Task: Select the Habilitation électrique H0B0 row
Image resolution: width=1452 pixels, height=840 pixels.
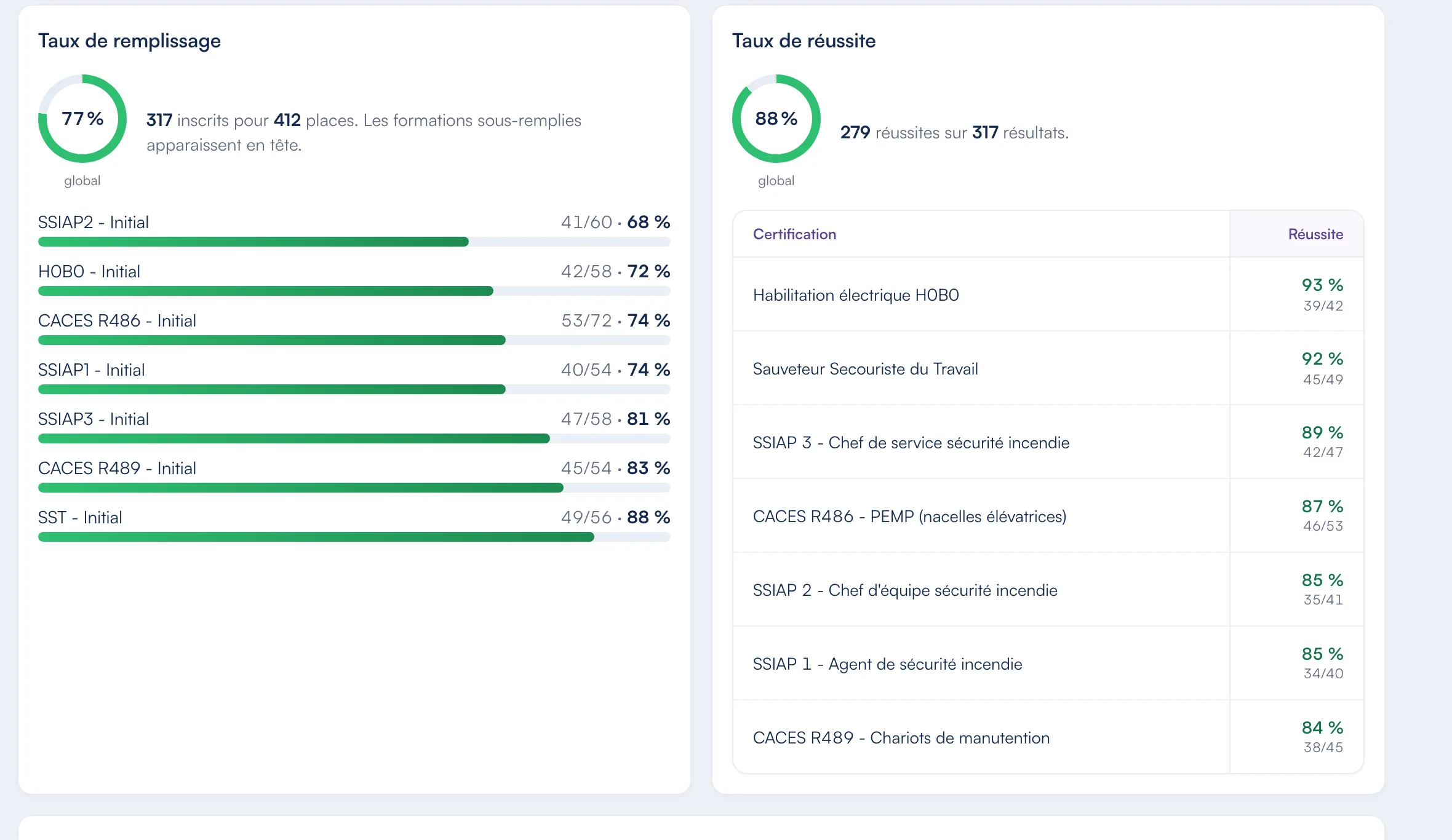Action: coord(1048,295)
